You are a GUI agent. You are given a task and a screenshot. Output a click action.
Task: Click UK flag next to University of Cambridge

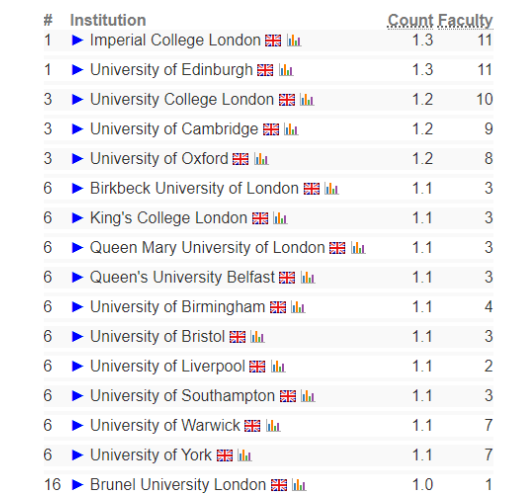[271, 129]
